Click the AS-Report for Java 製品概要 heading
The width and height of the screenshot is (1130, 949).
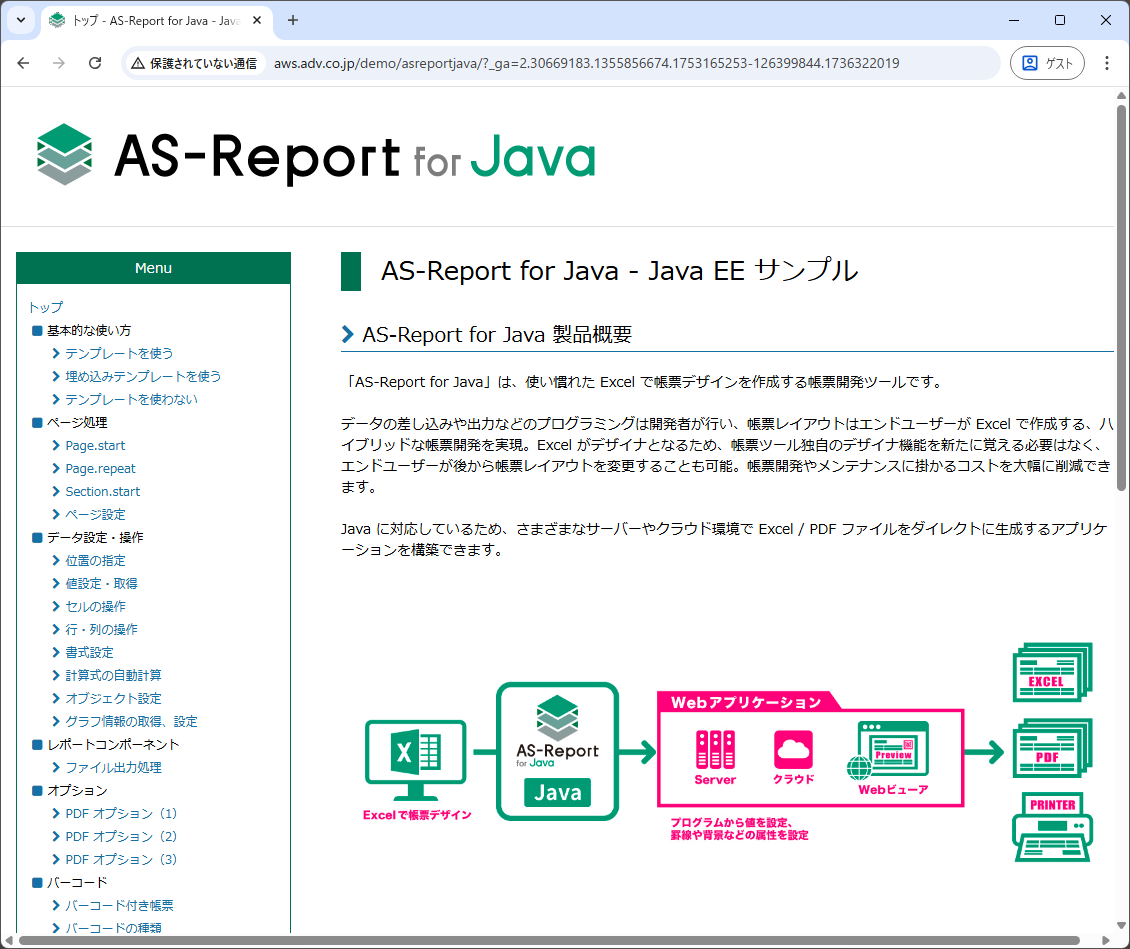pyautogui.click(x=497, y=334)
